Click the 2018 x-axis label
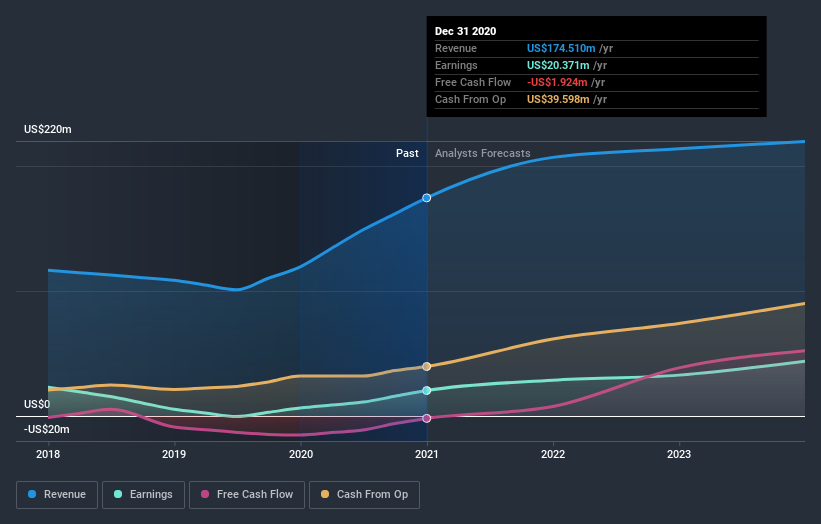This screenshot has width=821, height=524. pos(48,454)
